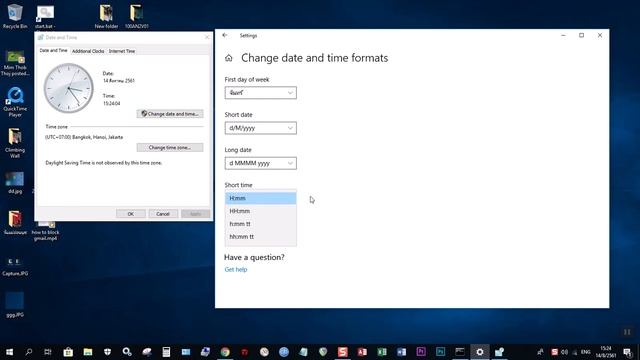Select ggg.JPG file on desktop
The image size is (640, 360).
tap(15, 305)
